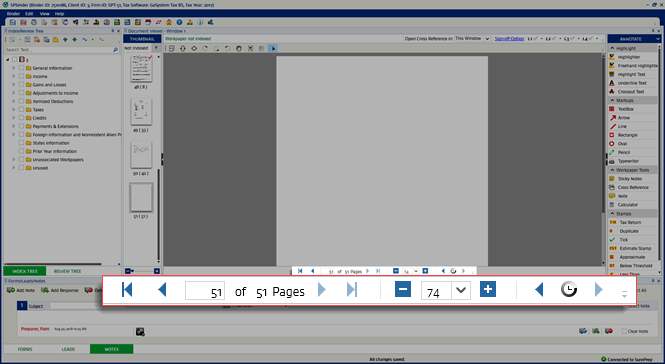Collapse the Markups section

(612, 101)
